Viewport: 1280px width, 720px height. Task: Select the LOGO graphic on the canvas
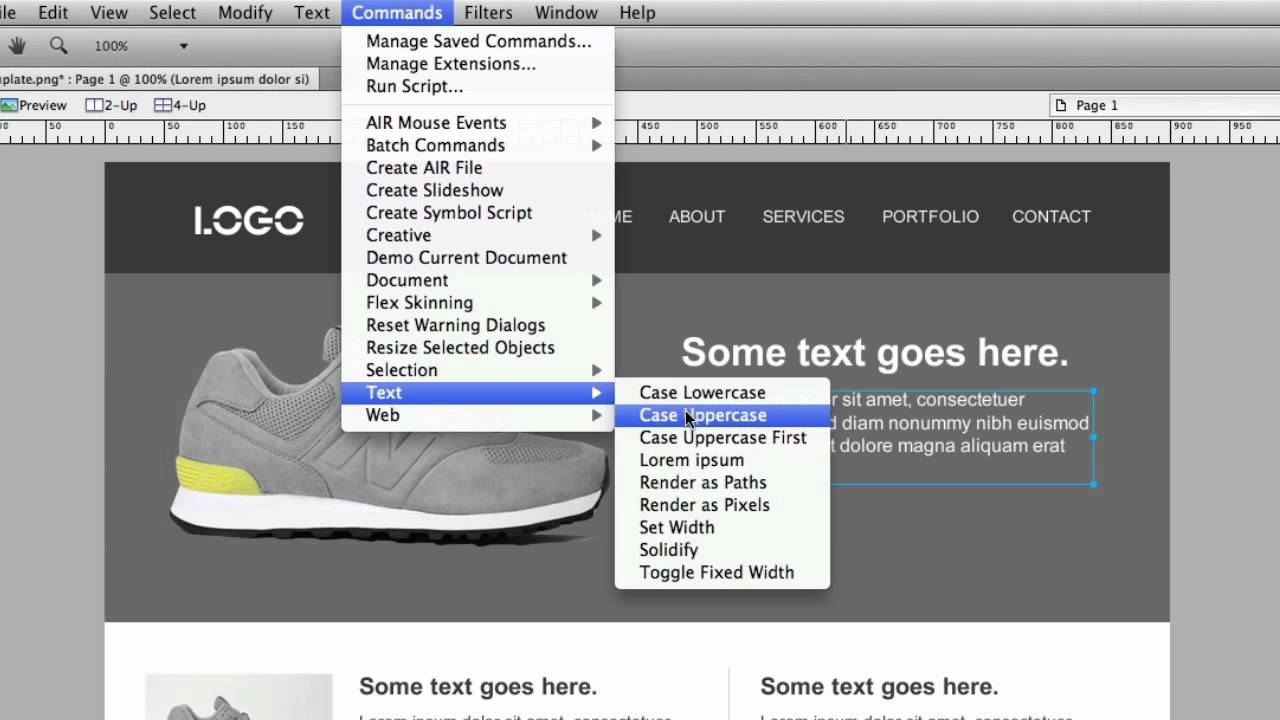[x=249, y=220]
